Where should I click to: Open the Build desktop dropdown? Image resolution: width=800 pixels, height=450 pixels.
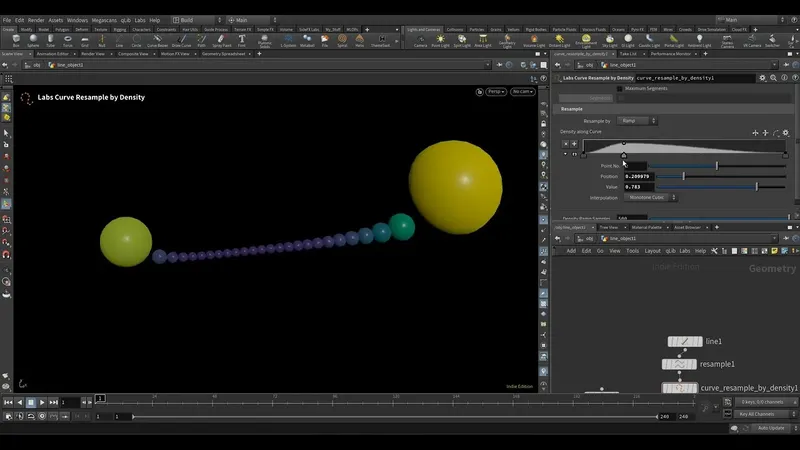pos(197,20)
